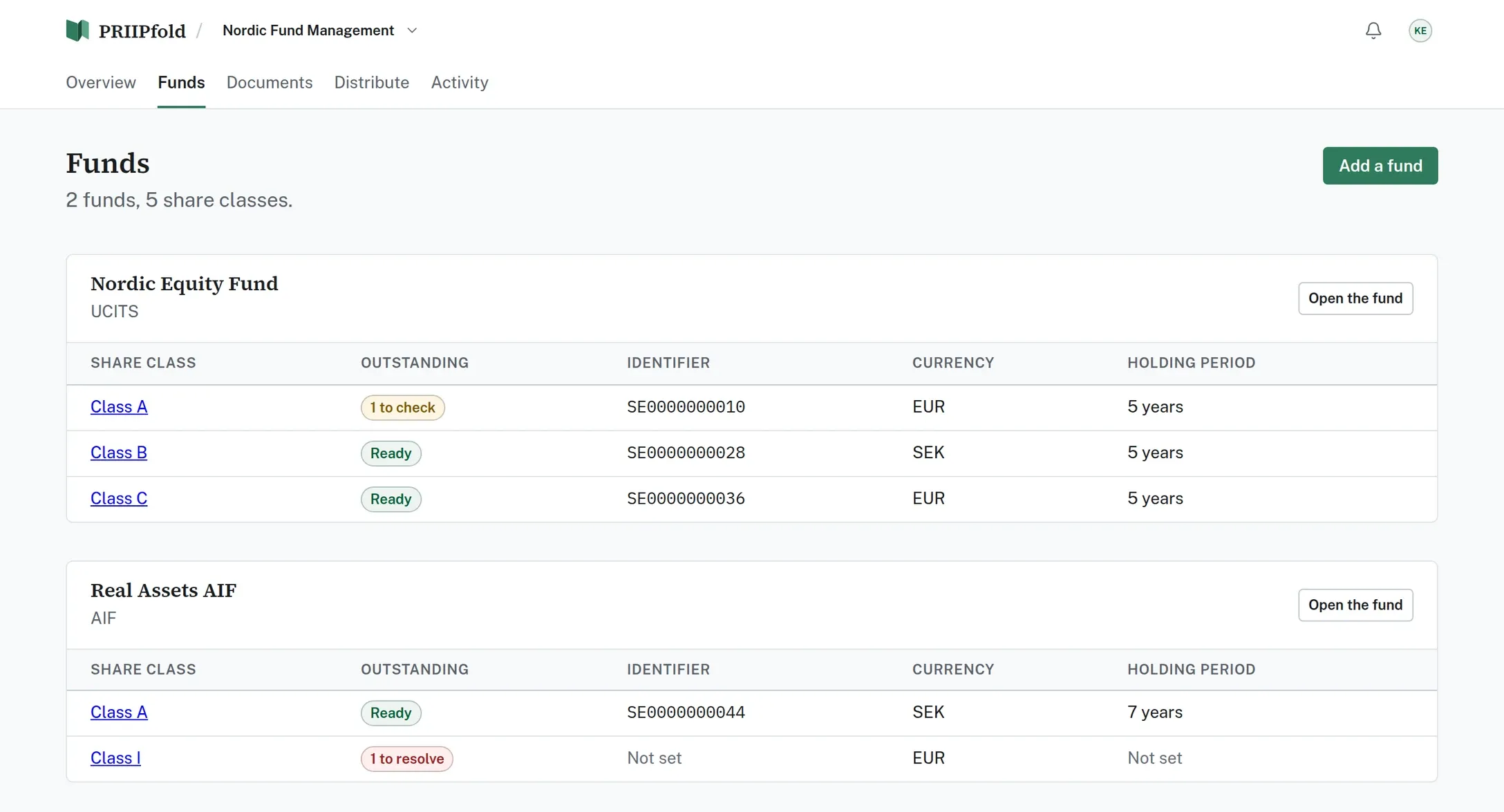Click the PRIIPfold logo icon
This screenshot has height=812, width=1504.
[77, 30]
